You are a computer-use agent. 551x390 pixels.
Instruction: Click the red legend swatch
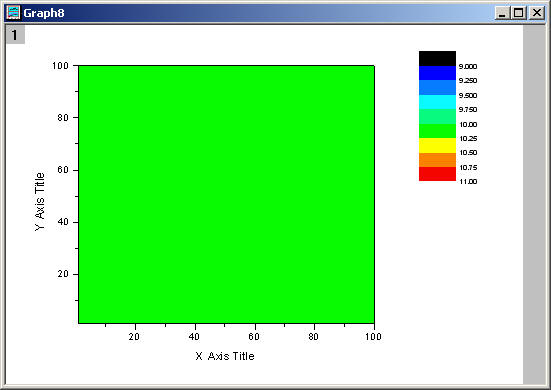coord(437,174)
